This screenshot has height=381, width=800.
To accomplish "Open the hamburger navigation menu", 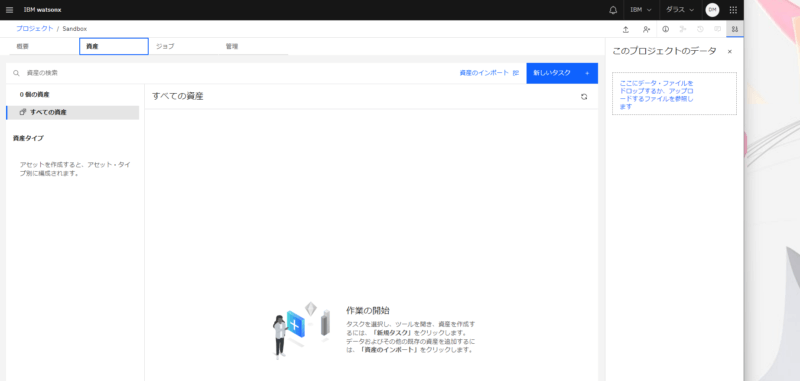I will pyautogui.click(x=9, y=10).
